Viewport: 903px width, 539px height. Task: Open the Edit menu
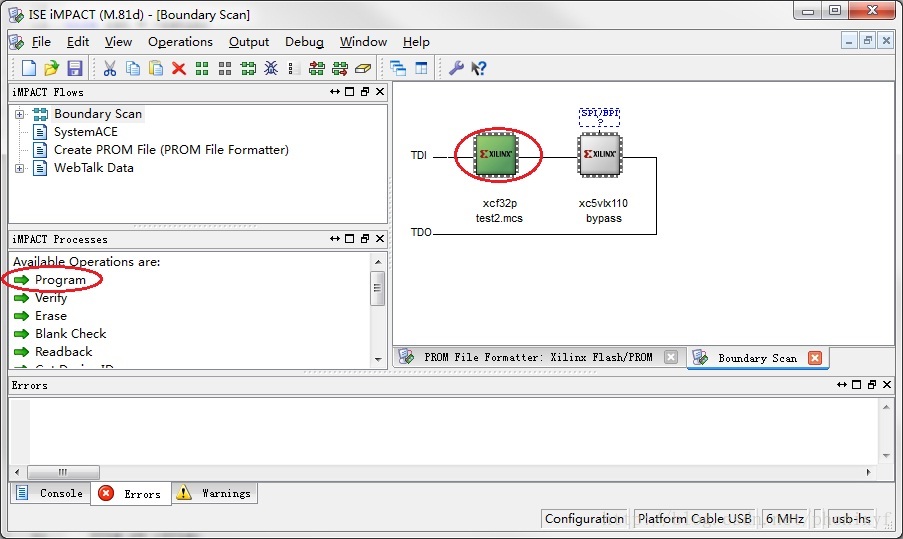tap(78, 41)
